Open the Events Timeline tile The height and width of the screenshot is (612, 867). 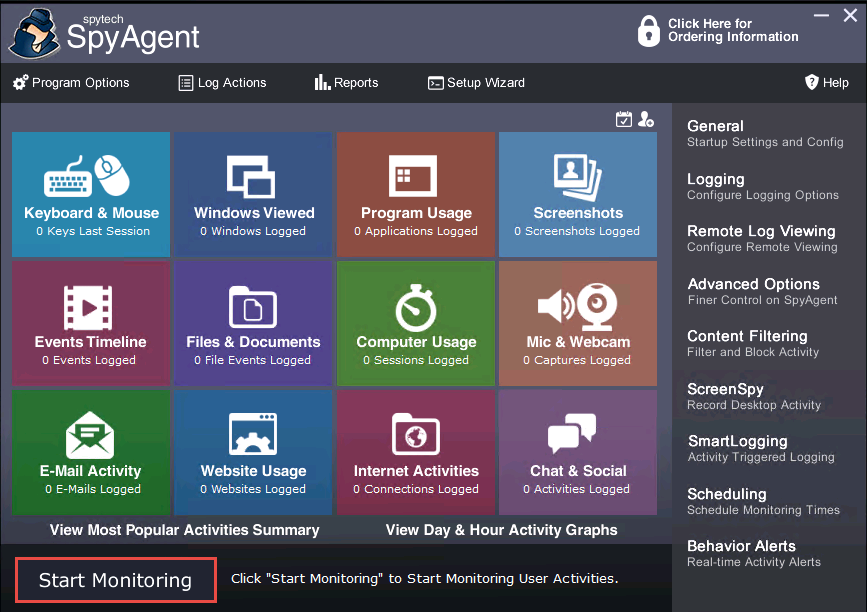91,323
